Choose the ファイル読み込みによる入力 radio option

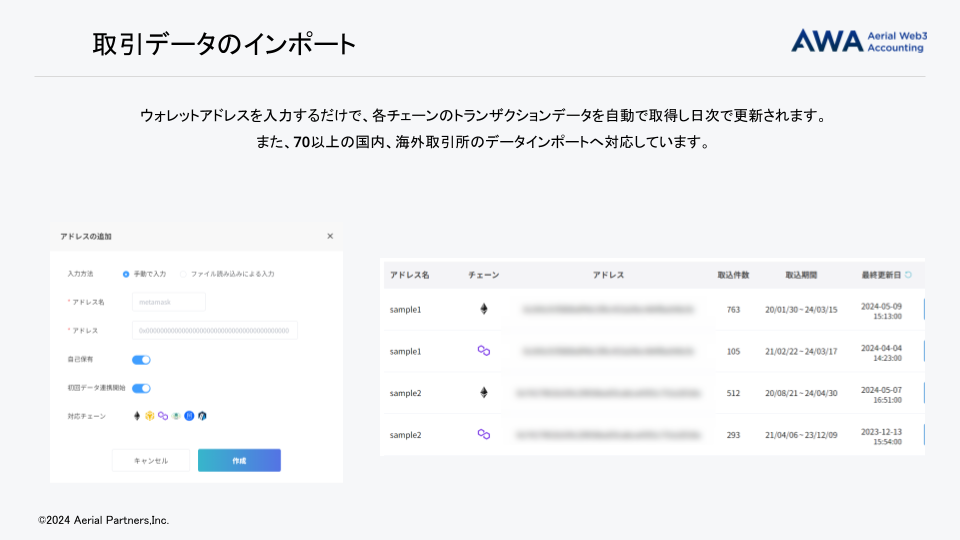pos(183,273)
